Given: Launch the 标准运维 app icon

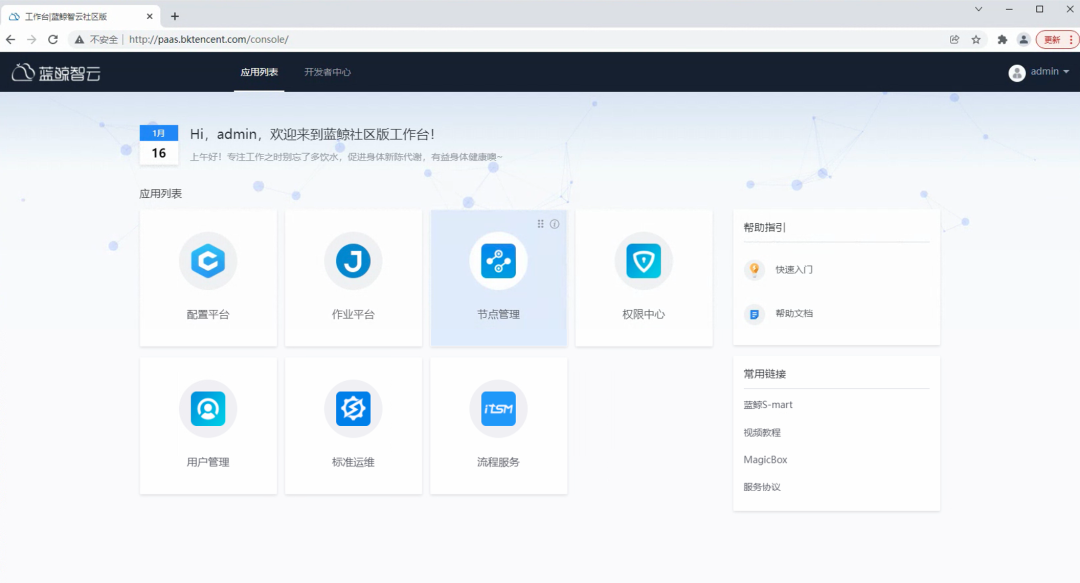Looking at the screenshot, I should pyautogui.click(x=353, y=409).
